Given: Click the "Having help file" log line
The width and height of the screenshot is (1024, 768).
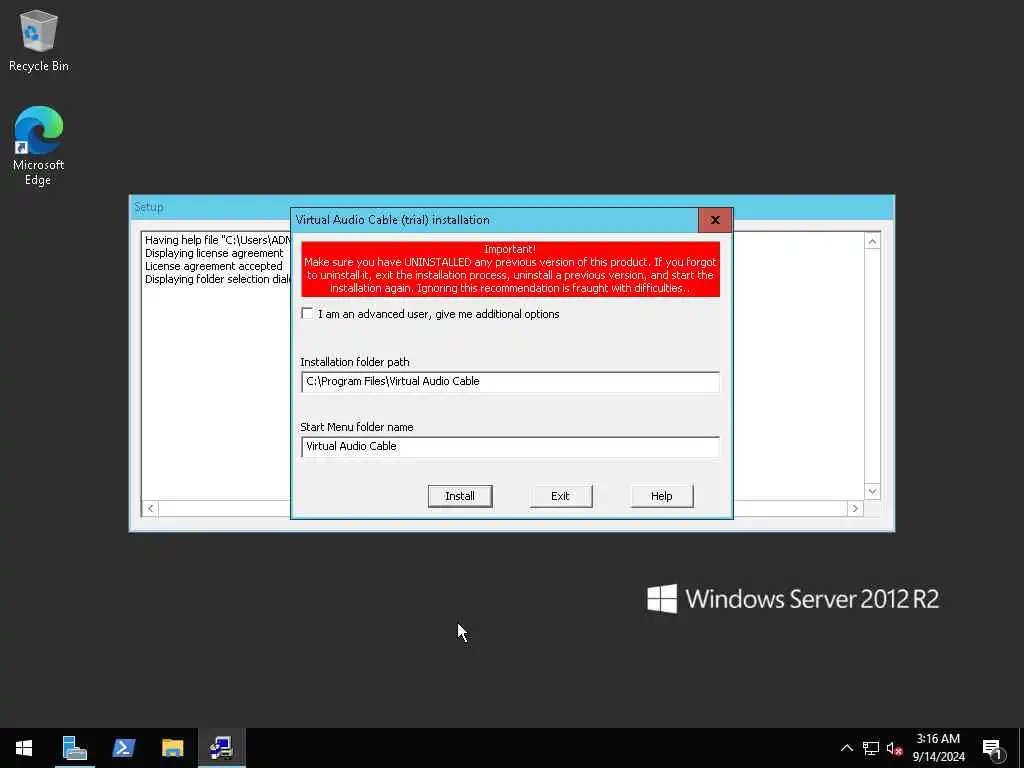Looking at the screenshot, I should (x=217, y=240).
